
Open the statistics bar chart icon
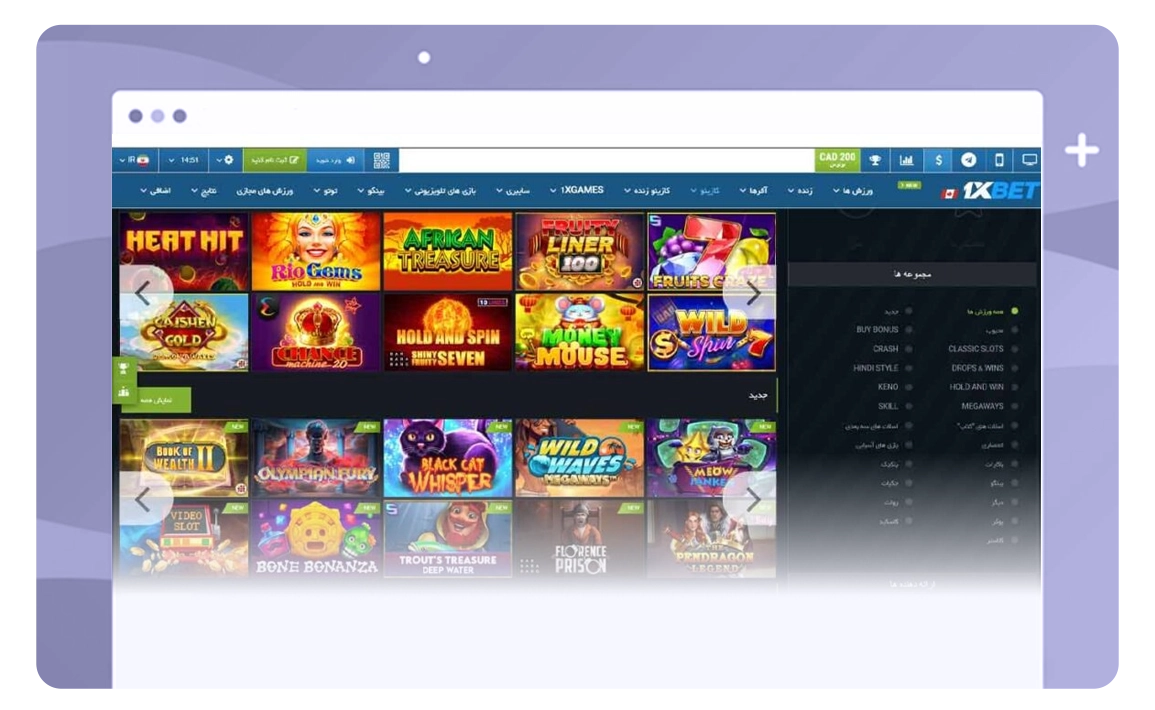click(x=906, y=160)
